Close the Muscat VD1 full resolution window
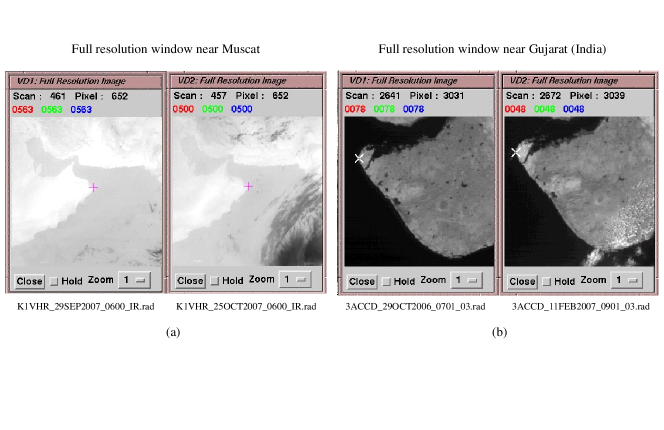Image resolution: width=664 pixels, height=430 pixels. point(29,281)
